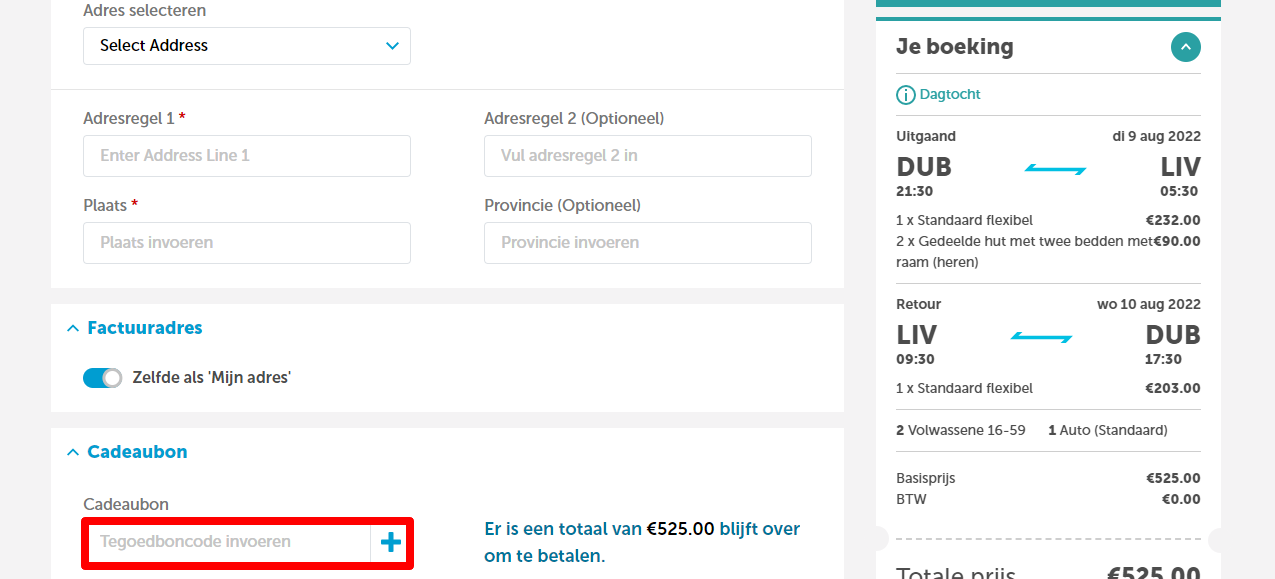Open the Select Address dropdown
Viewport: 1275px width, 579px height.
[247, 46]
